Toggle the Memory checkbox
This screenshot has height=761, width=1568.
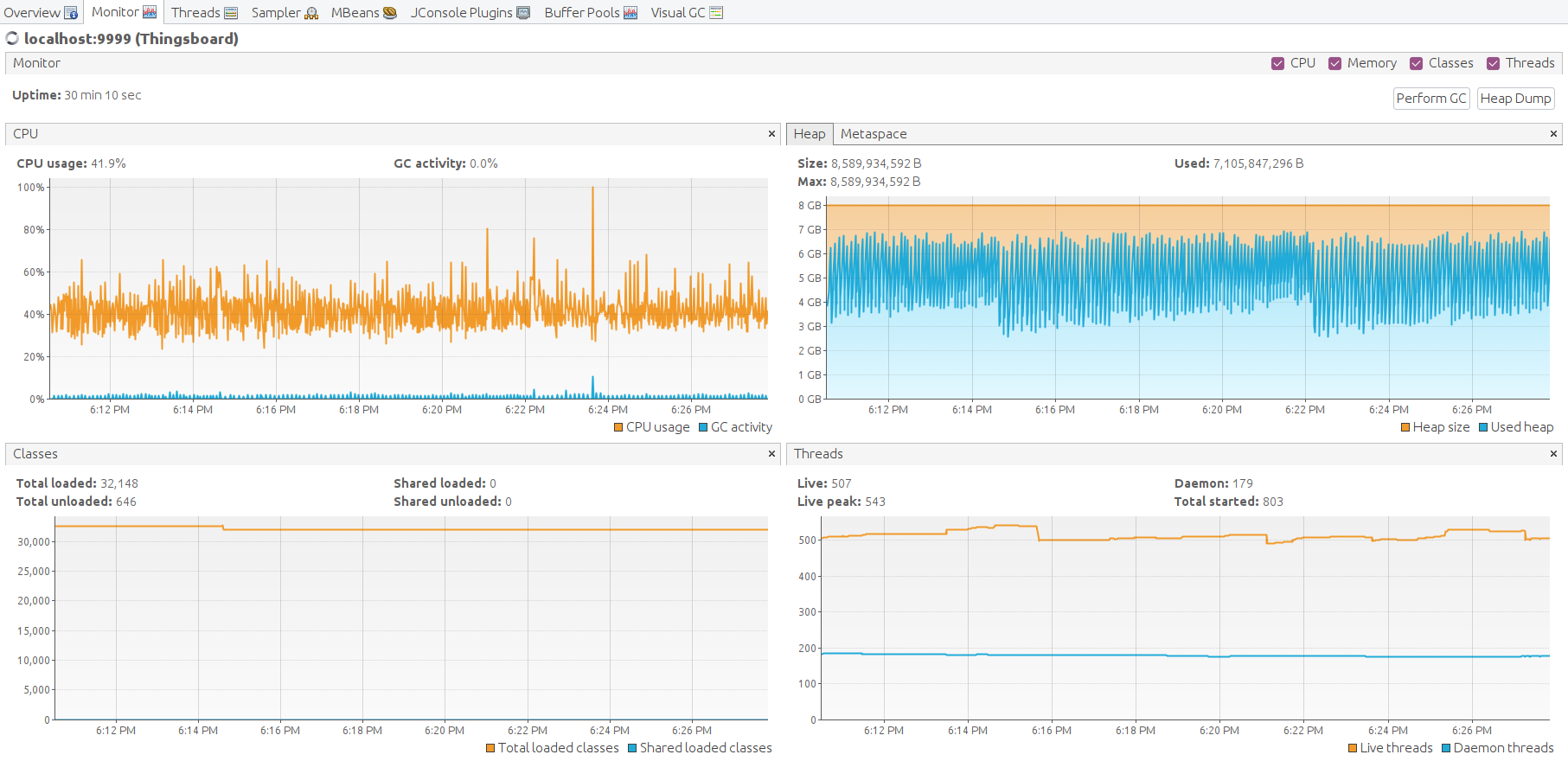(x=1334, y=63)
